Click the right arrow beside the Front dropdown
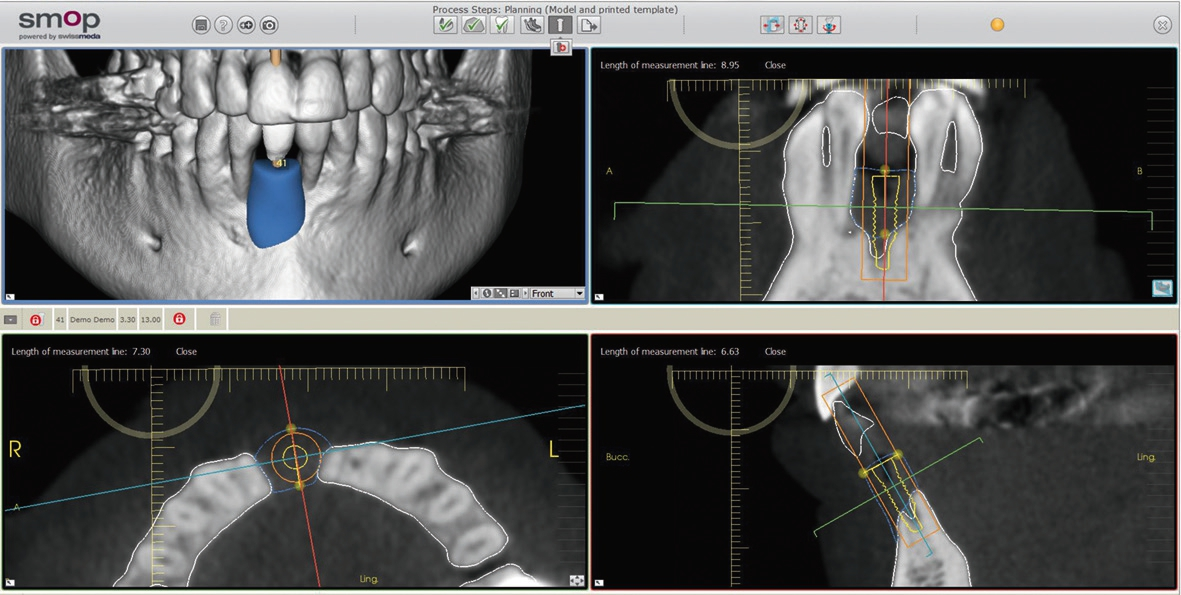The height and width of the screenshot is (595, 1181). (x=525, y=293)
